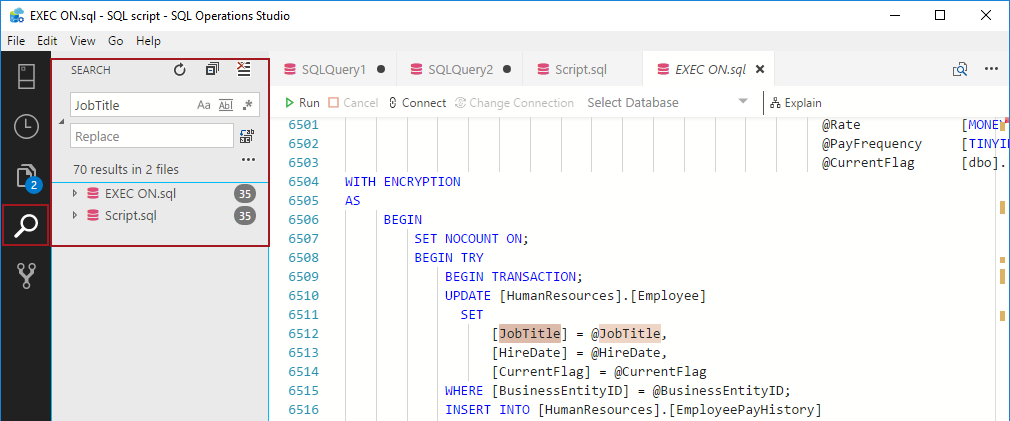Expand EXEC ON.sql search results
The width and height of the screenshot is (1010, 421).
pyautogui.click(x=75, y=193)
